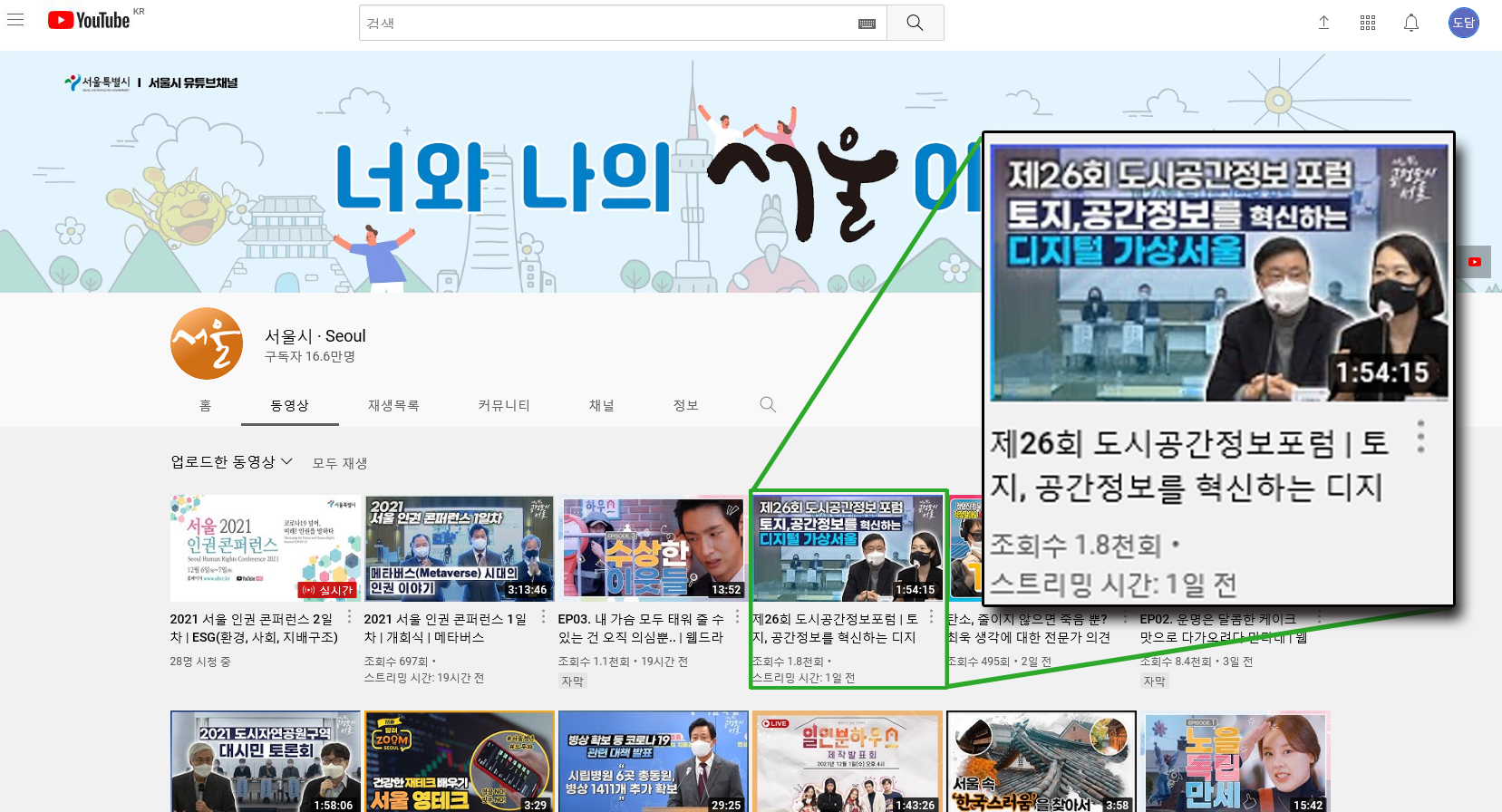Open options for 제26회 도시공간정보포럼 video

point(931,617)
